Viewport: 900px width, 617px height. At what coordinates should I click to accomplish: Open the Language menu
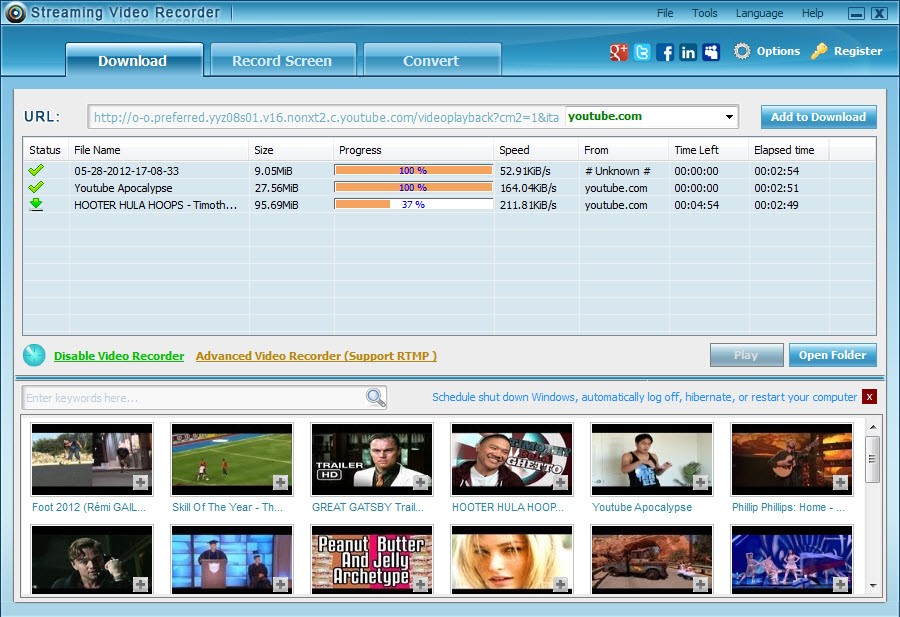pos(759,13)
